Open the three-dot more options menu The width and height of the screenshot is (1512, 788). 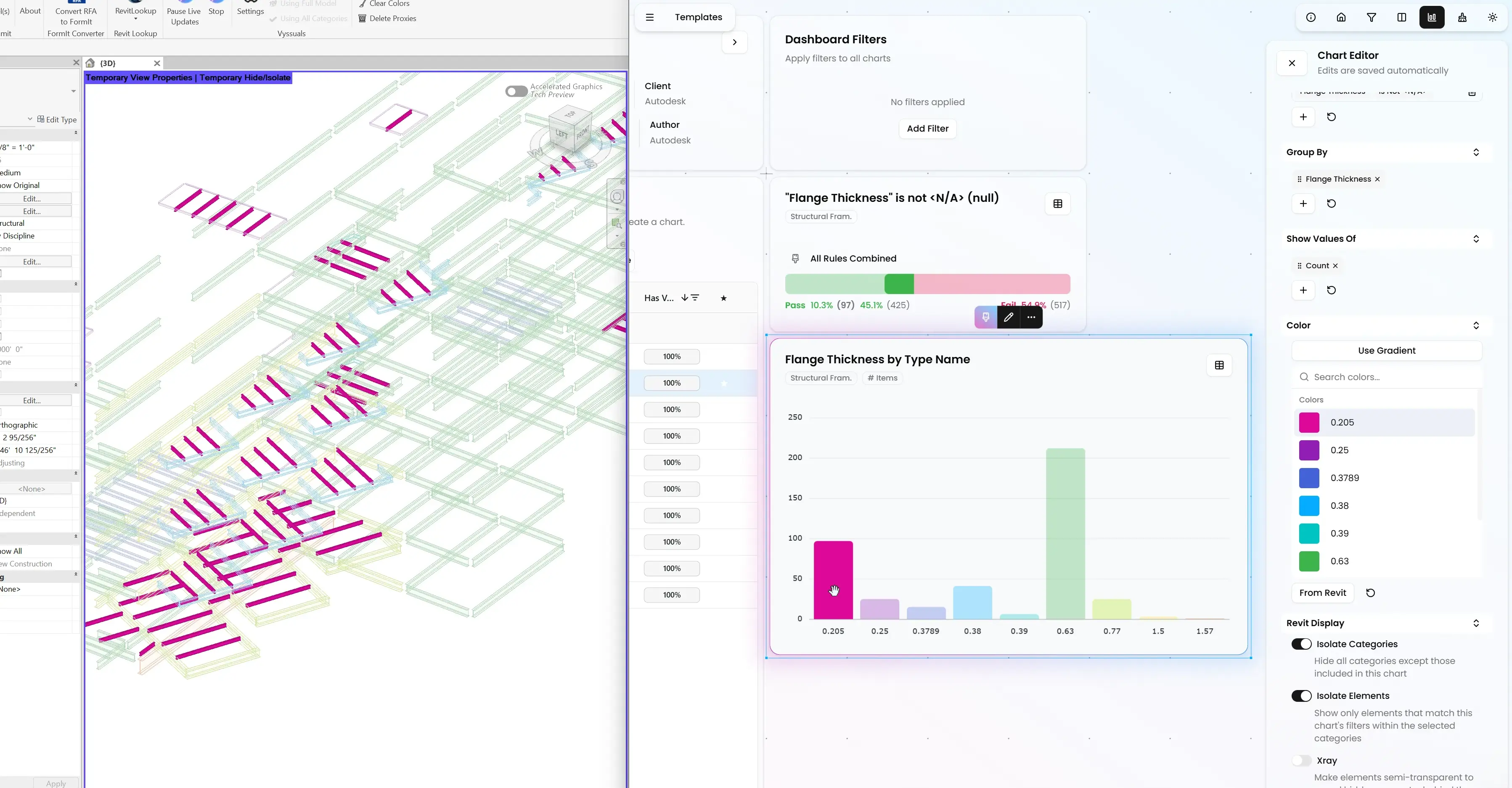[x=1031, y=317]
